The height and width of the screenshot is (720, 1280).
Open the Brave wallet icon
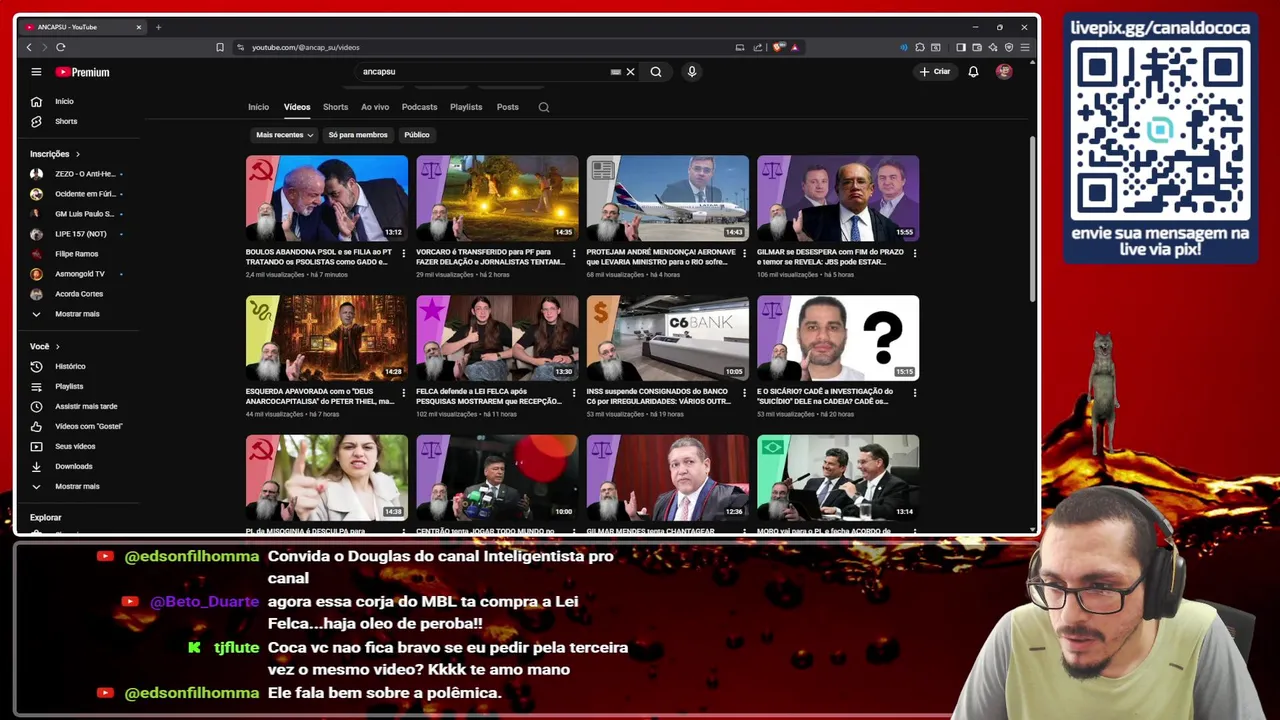pos(977,47)
